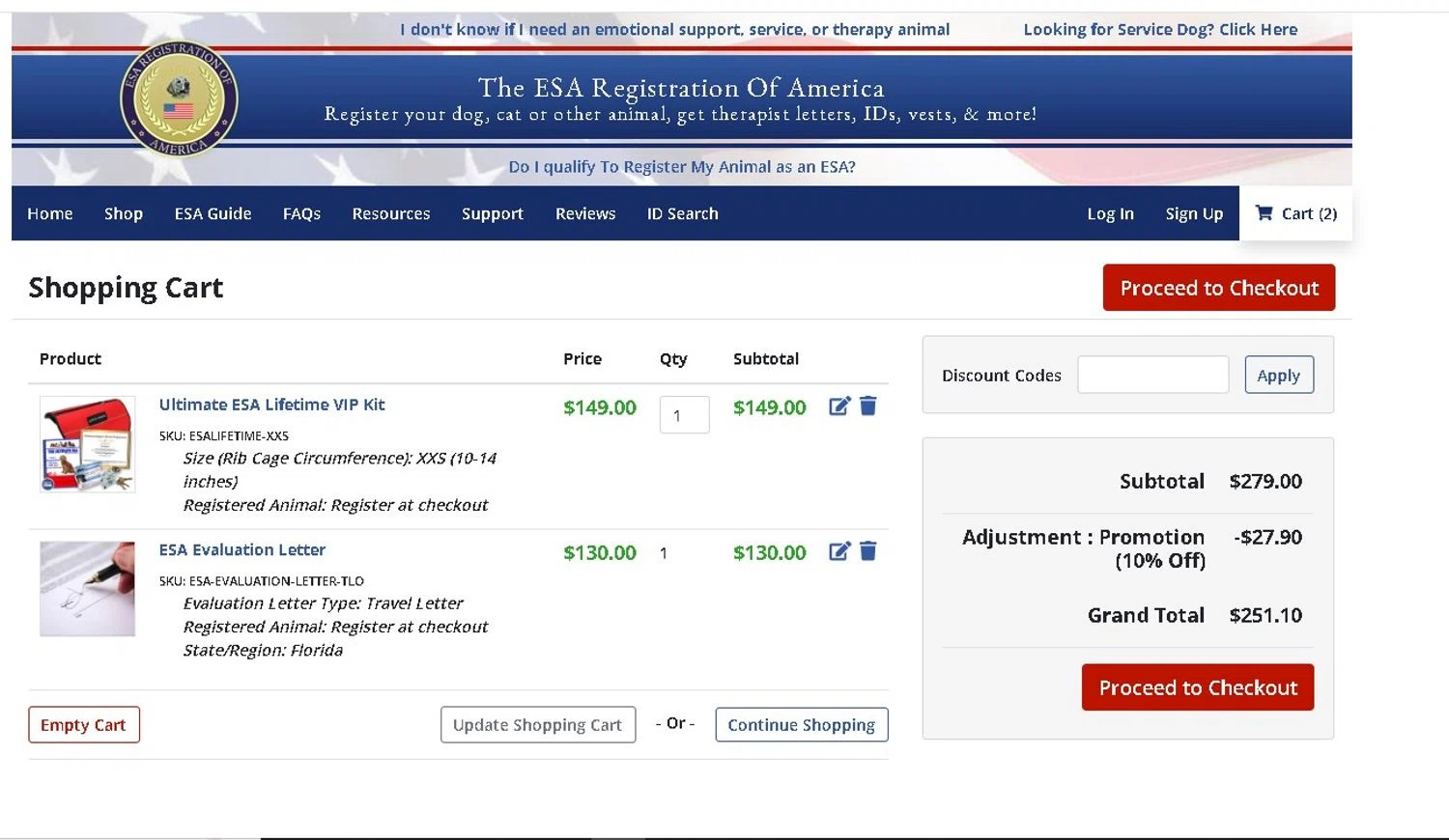Open the Resources menu
Screen dimensions: 1449x840
point(391,213)
